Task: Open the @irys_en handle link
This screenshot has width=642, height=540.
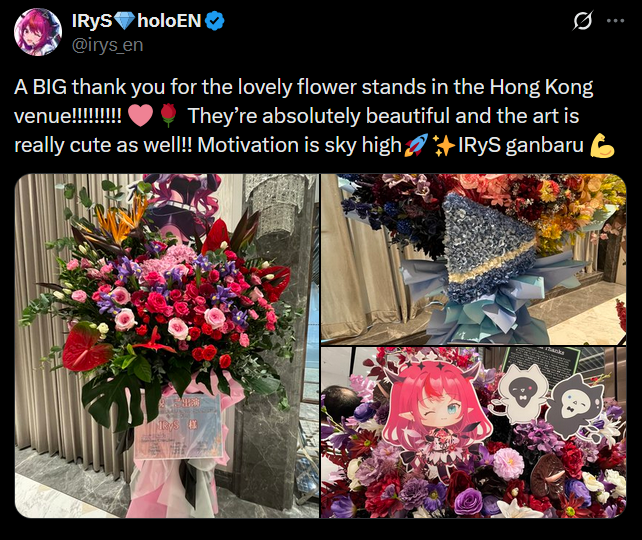Action: point(107,45)
